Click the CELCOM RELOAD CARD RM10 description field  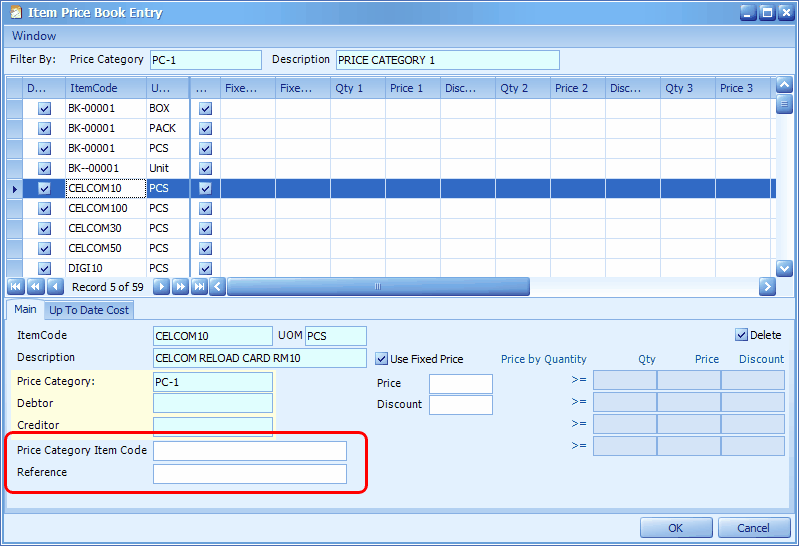tap(260, 358)
